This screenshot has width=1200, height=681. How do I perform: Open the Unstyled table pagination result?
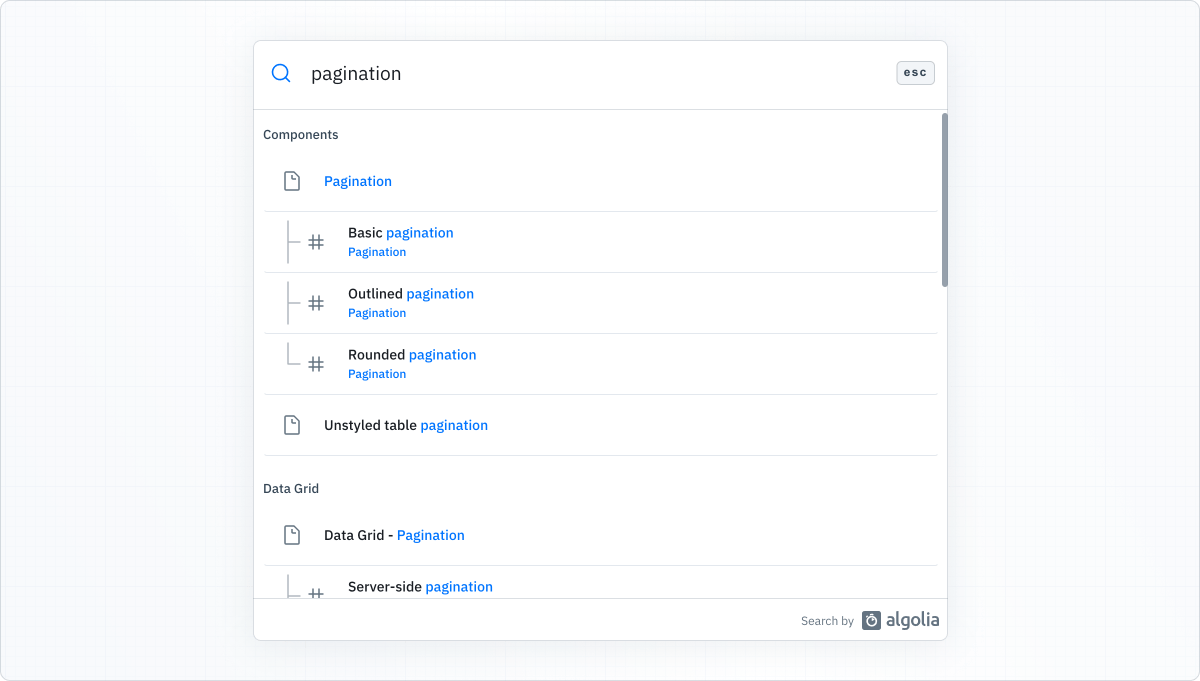pyautogui.click(x=405, y=425)
